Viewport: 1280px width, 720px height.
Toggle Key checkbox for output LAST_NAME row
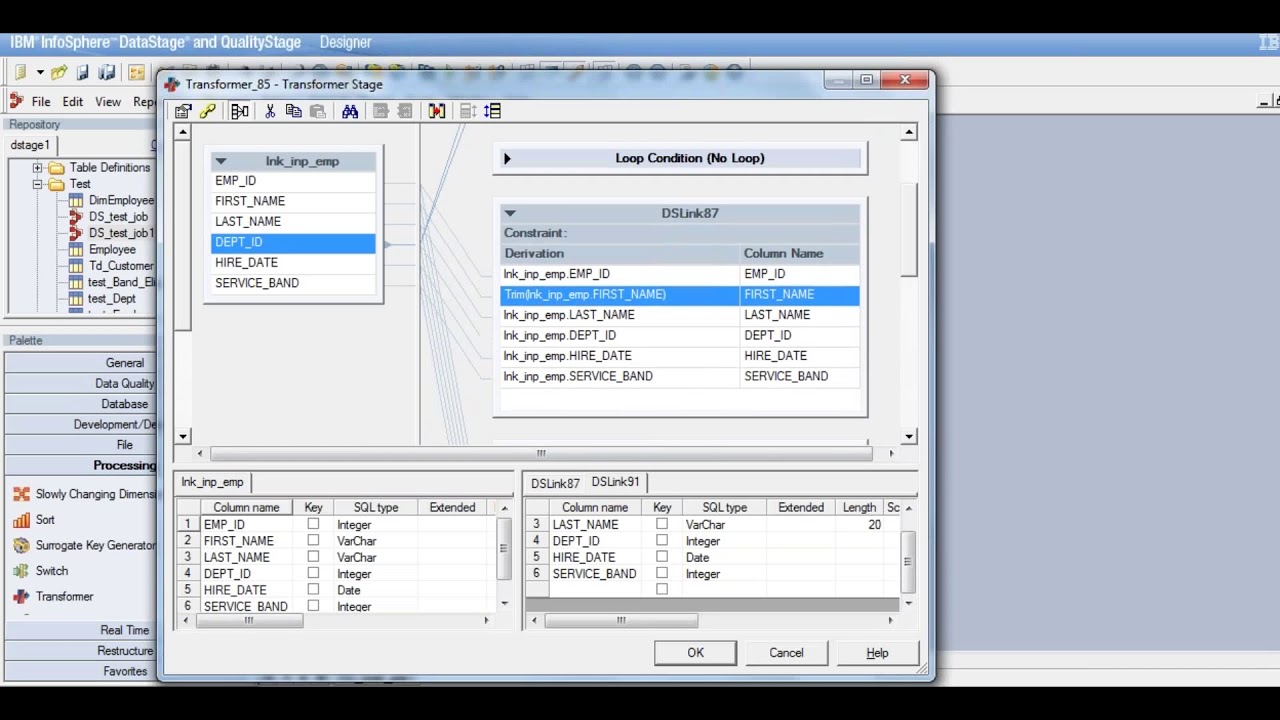662,524
